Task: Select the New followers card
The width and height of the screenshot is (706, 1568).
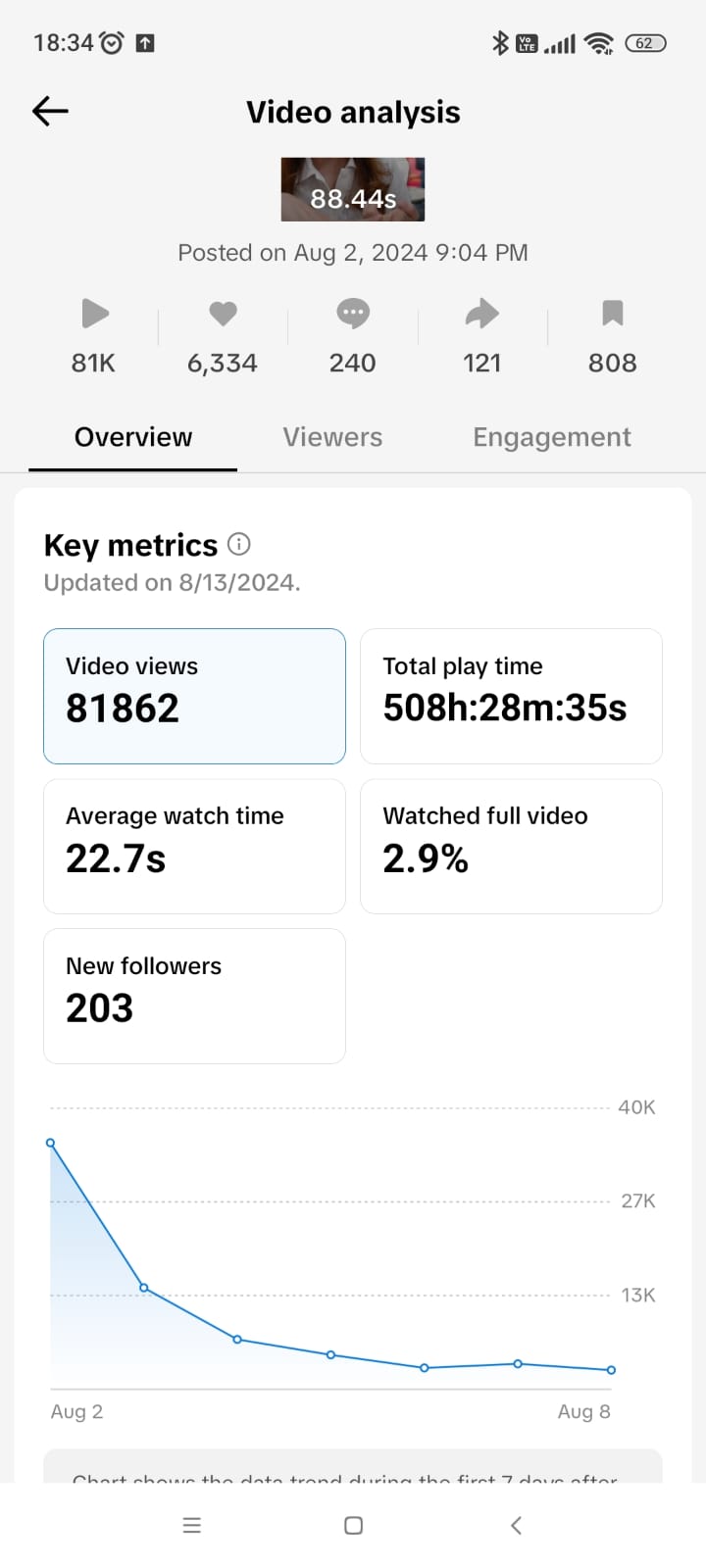Action: pyautogui.click(x=194, y=996)
